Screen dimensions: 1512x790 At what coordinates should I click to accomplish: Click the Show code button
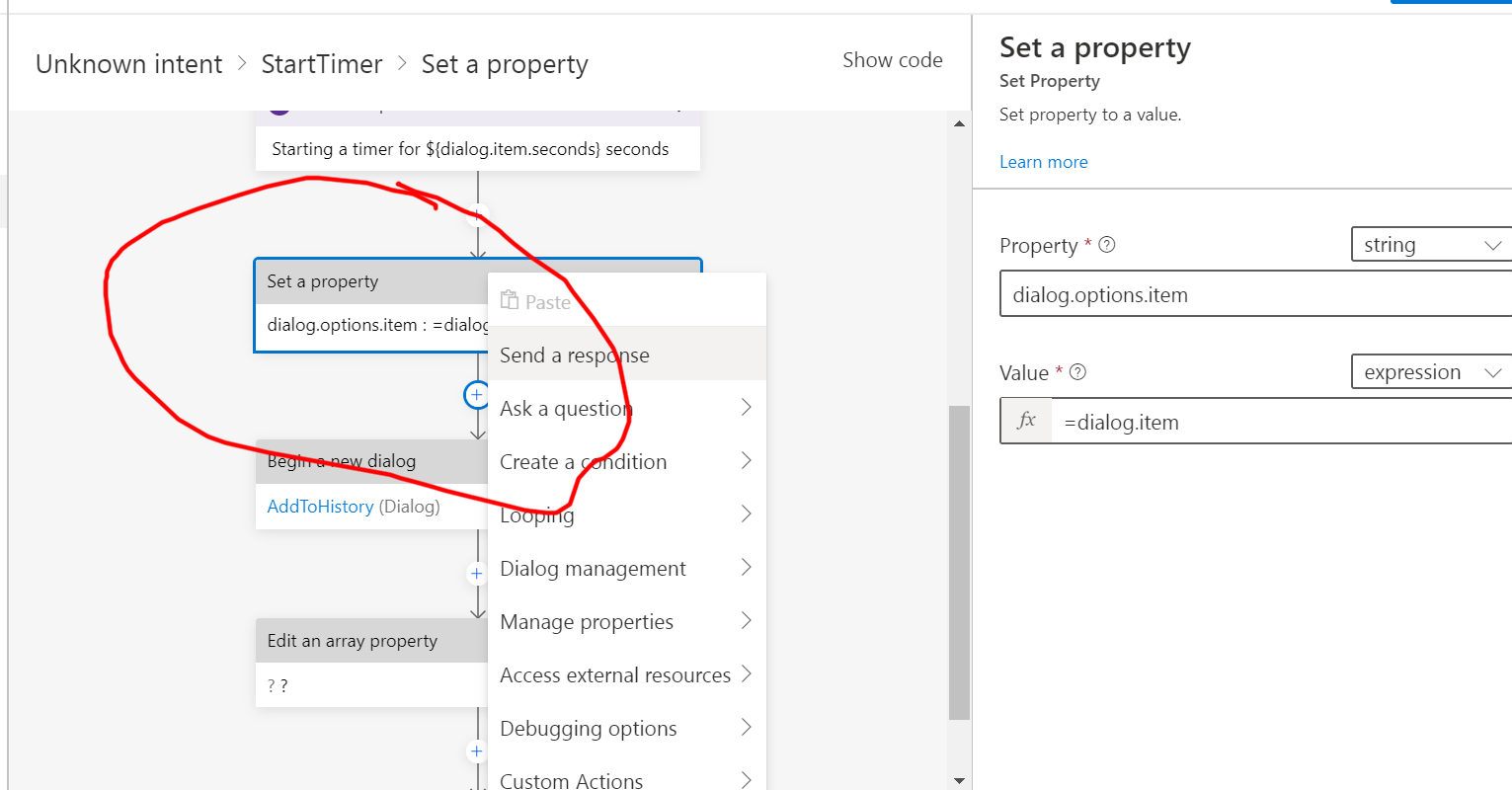pos(893,60)
